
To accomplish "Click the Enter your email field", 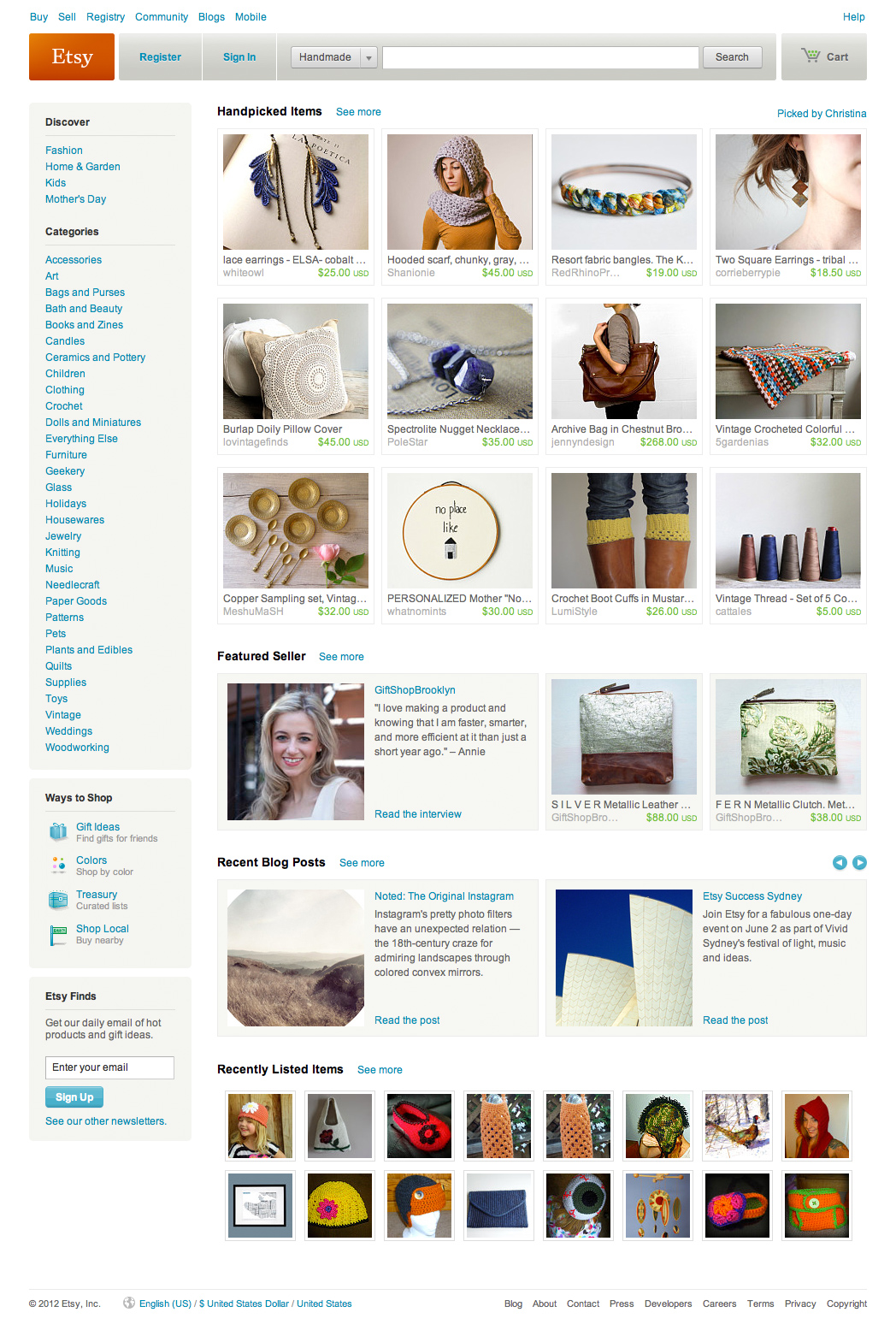I will pos(109,1067).
